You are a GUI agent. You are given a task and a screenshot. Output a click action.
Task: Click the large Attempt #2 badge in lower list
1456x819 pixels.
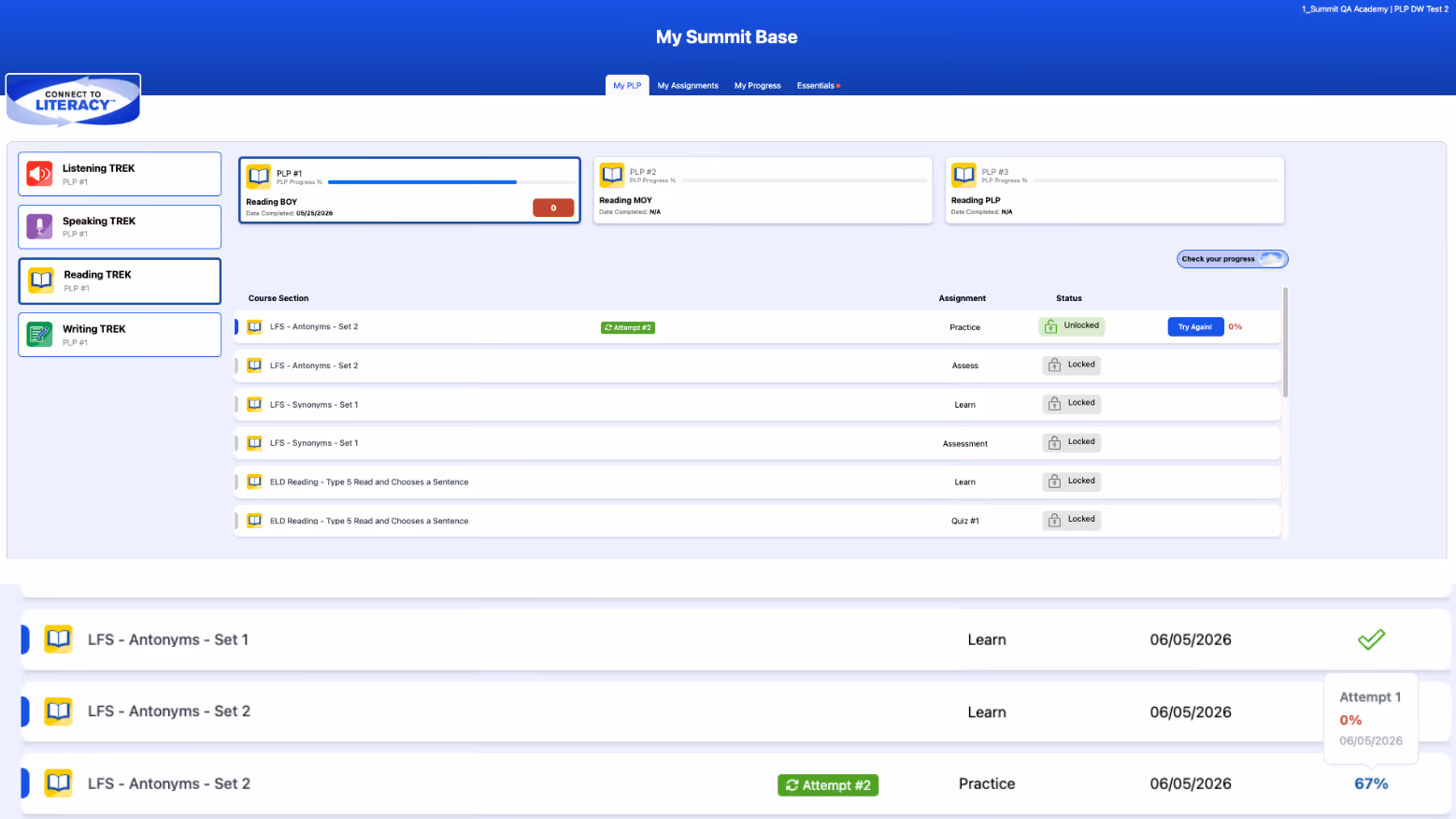[x=828, y=785]
